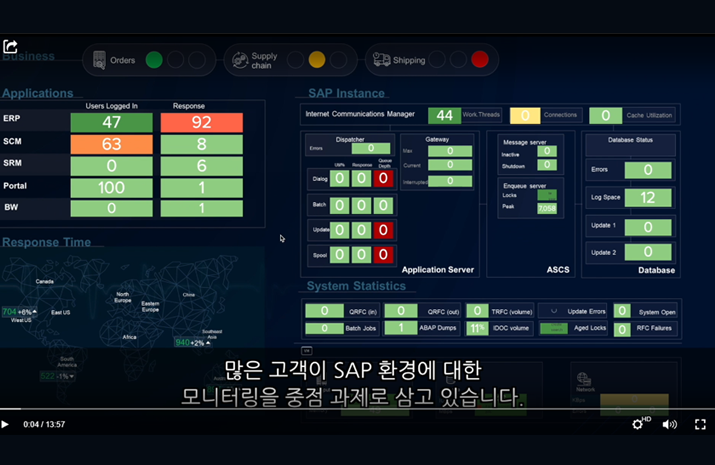Select ERP users logged in value 47
The image size is (715, 465).
[112, 122]
